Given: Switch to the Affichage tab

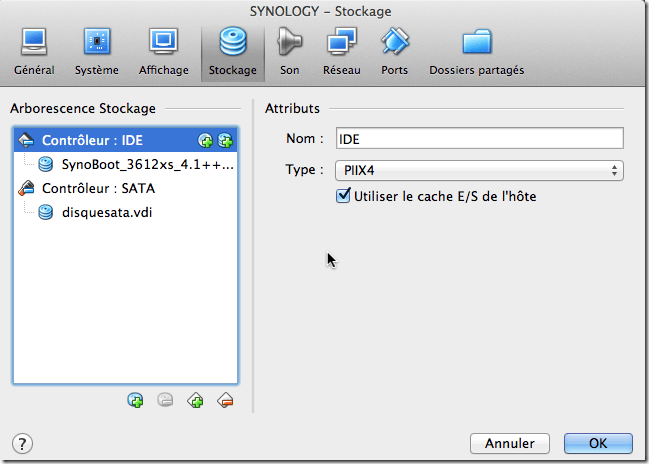Looking at the screenshot, I should 163,53.
